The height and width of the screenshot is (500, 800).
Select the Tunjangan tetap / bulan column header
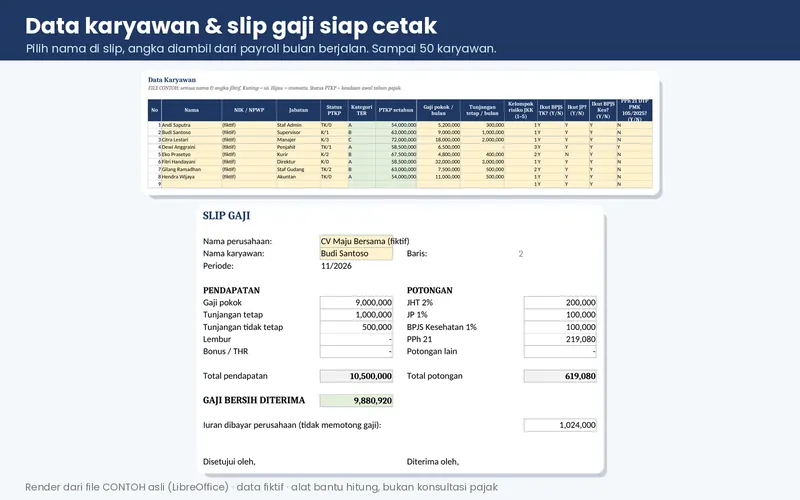[483, 110]
